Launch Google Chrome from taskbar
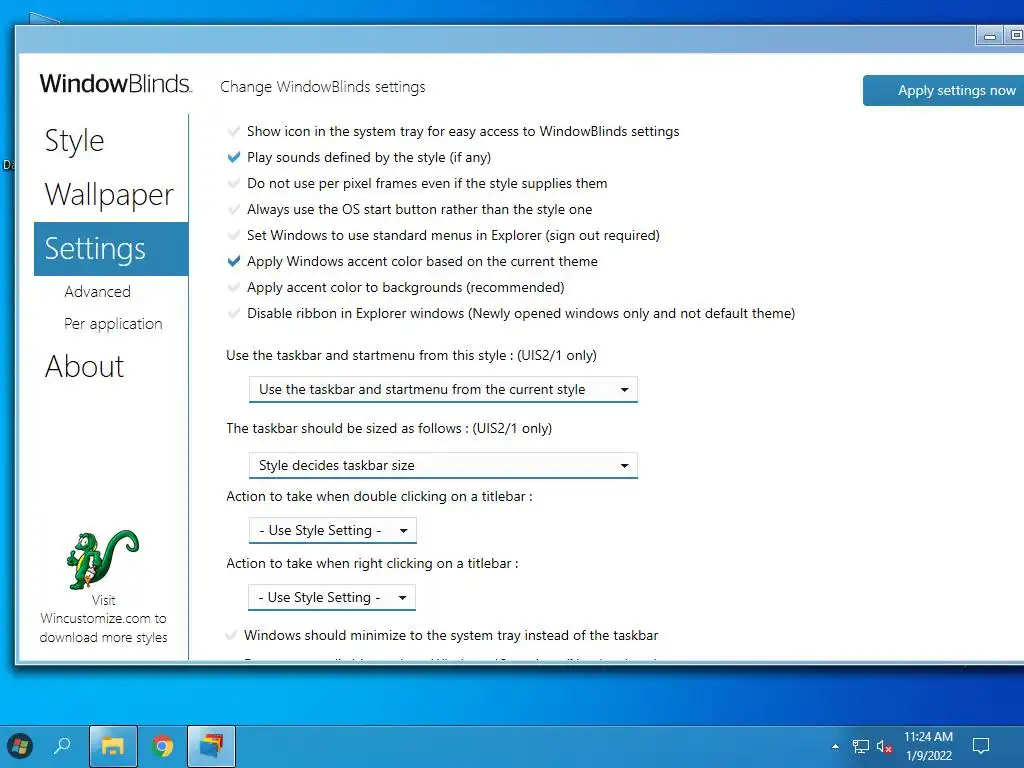 [162, 746]
